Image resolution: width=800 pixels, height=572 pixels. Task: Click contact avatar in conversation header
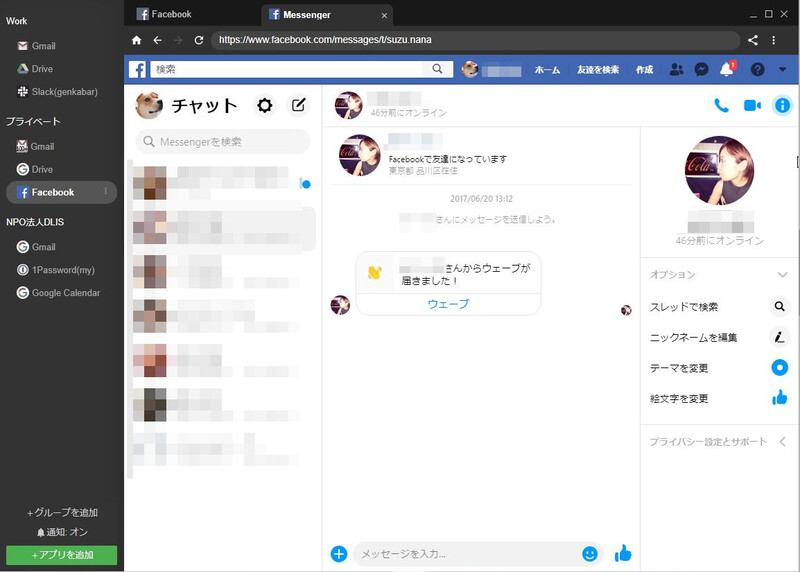click(348, 105)
